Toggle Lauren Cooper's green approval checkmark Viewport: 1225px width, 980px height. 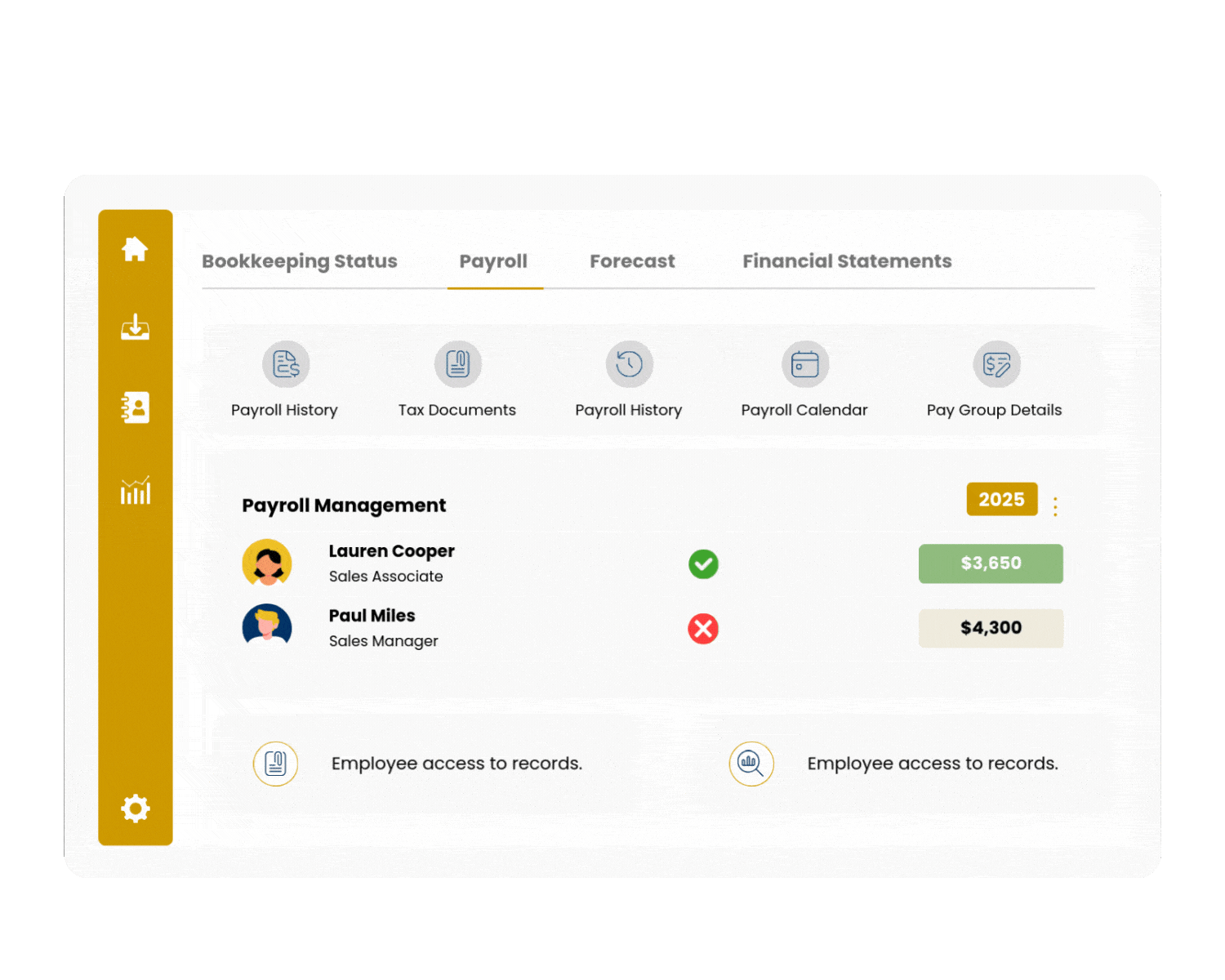[703, 563]
